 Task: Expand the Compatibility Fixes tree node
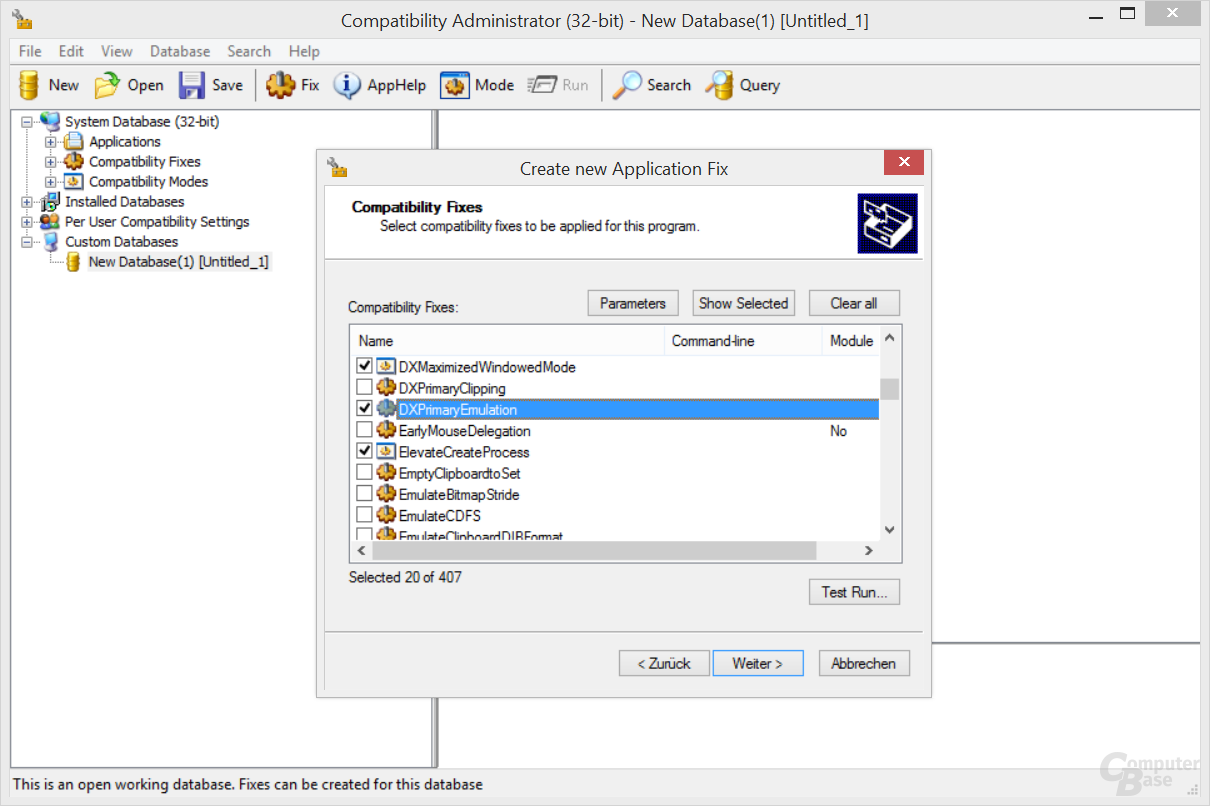coord(51,162)
